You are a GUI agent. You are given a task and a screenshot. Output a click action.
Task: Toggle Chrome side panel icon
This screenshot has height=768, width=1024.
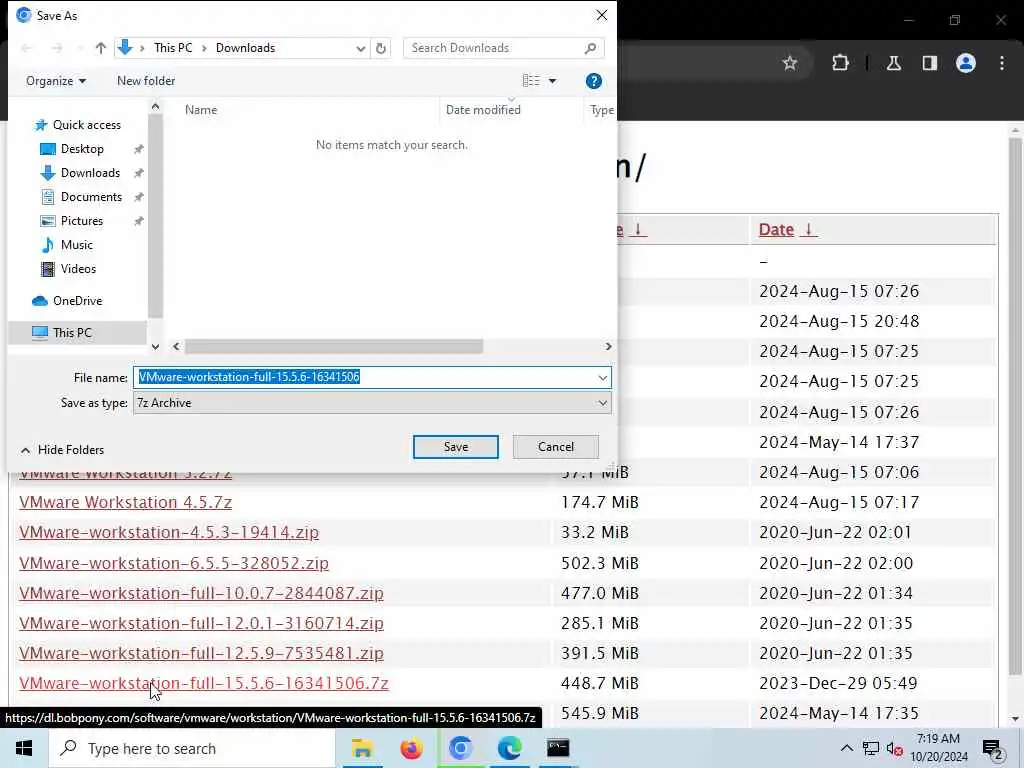(929, 63)
